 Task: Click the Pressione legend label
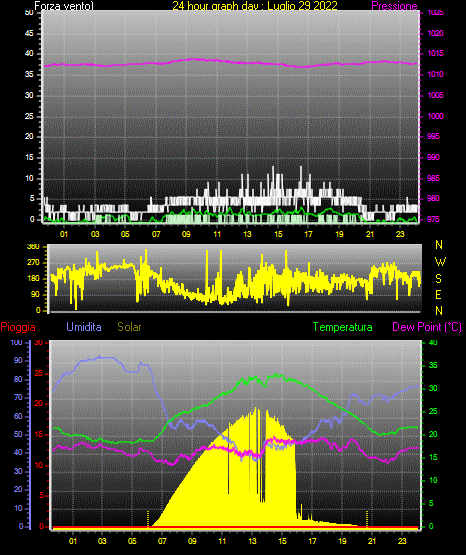[x=394, y=6]
